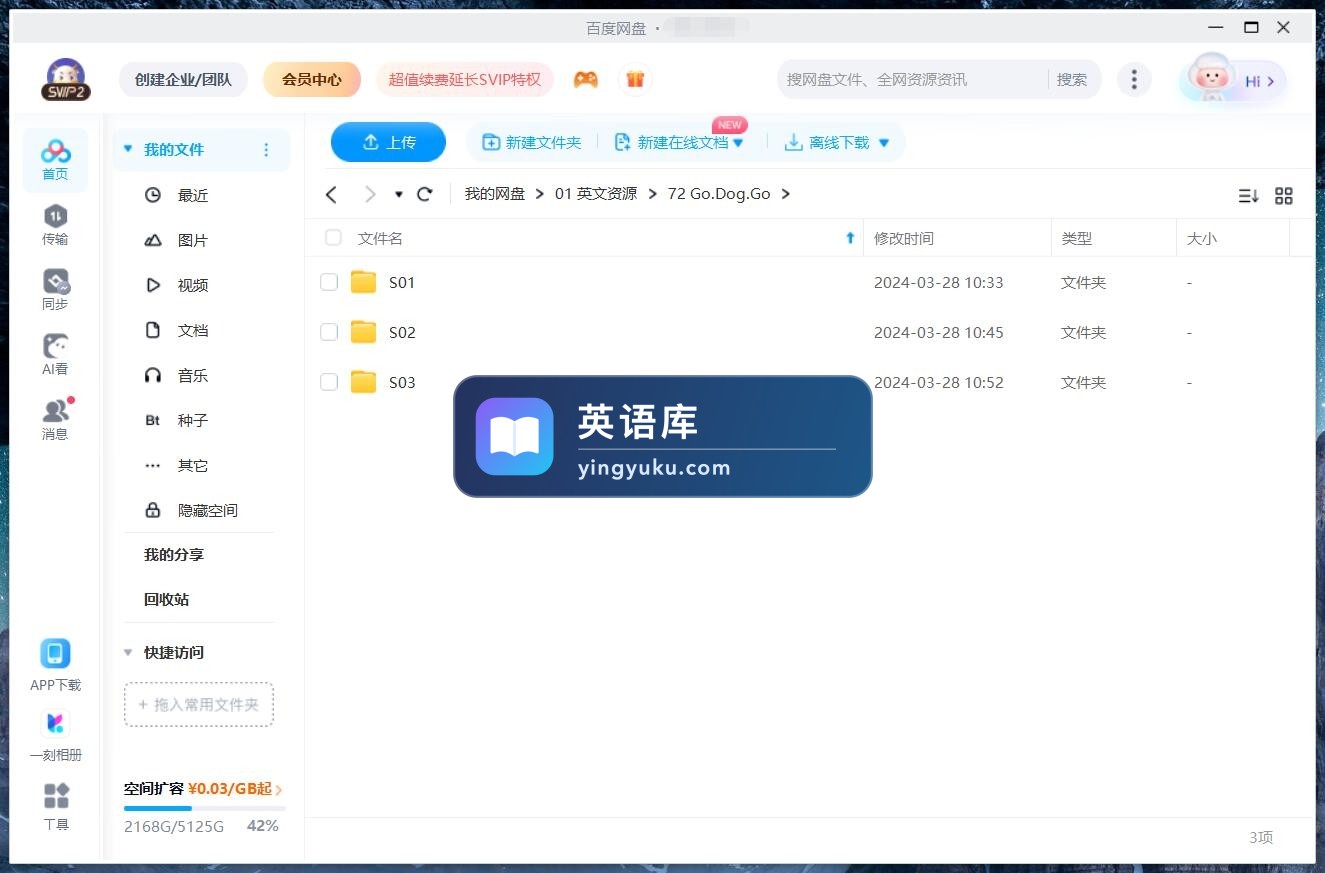Tick the checkbox for S02
Screen dimensions: 1325x873
(329, 332)
